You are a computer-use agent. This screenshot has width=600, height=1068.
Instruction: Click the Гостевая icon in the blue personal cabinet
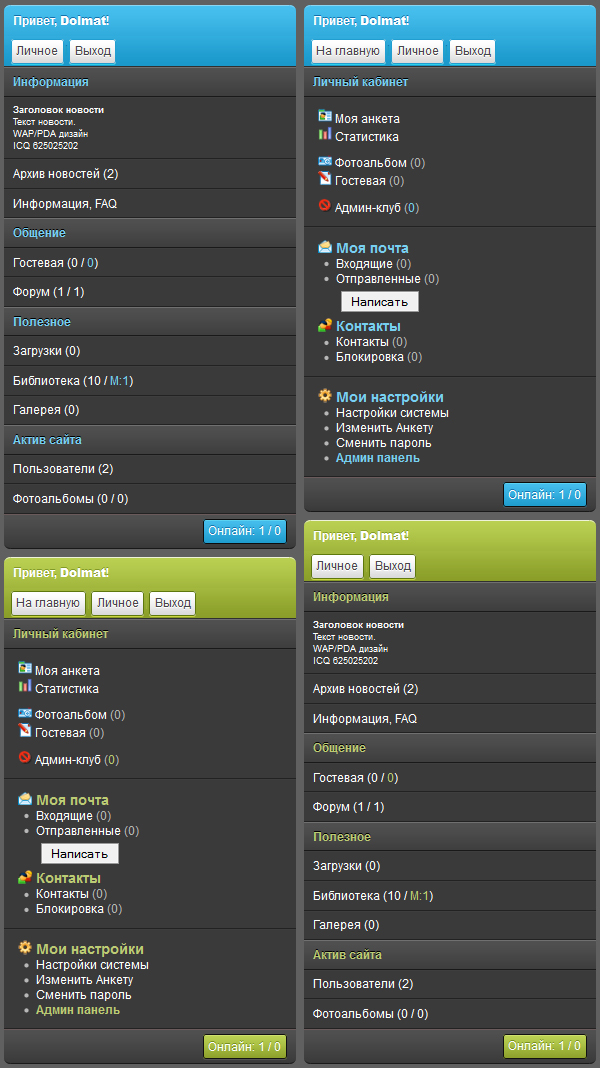[324, 179]
